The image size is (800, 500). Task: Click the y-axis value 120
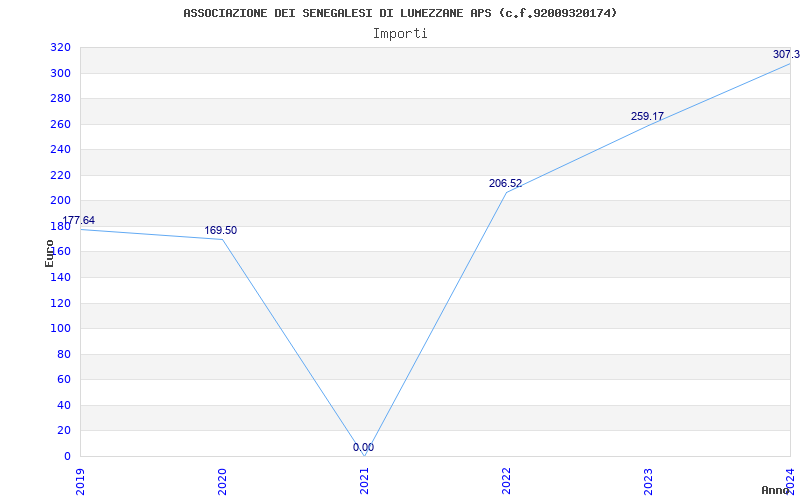[x=60, y=303]
